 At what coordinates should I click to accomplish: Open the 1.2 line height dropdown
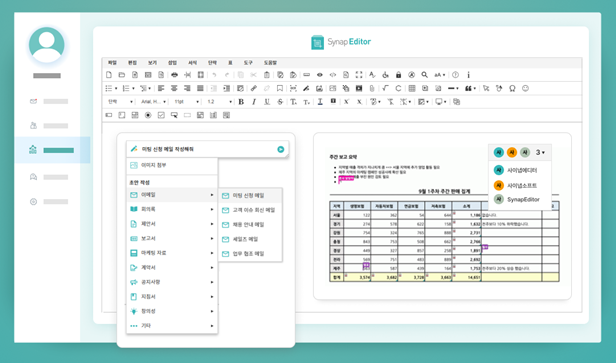click(x=219, y=102)
